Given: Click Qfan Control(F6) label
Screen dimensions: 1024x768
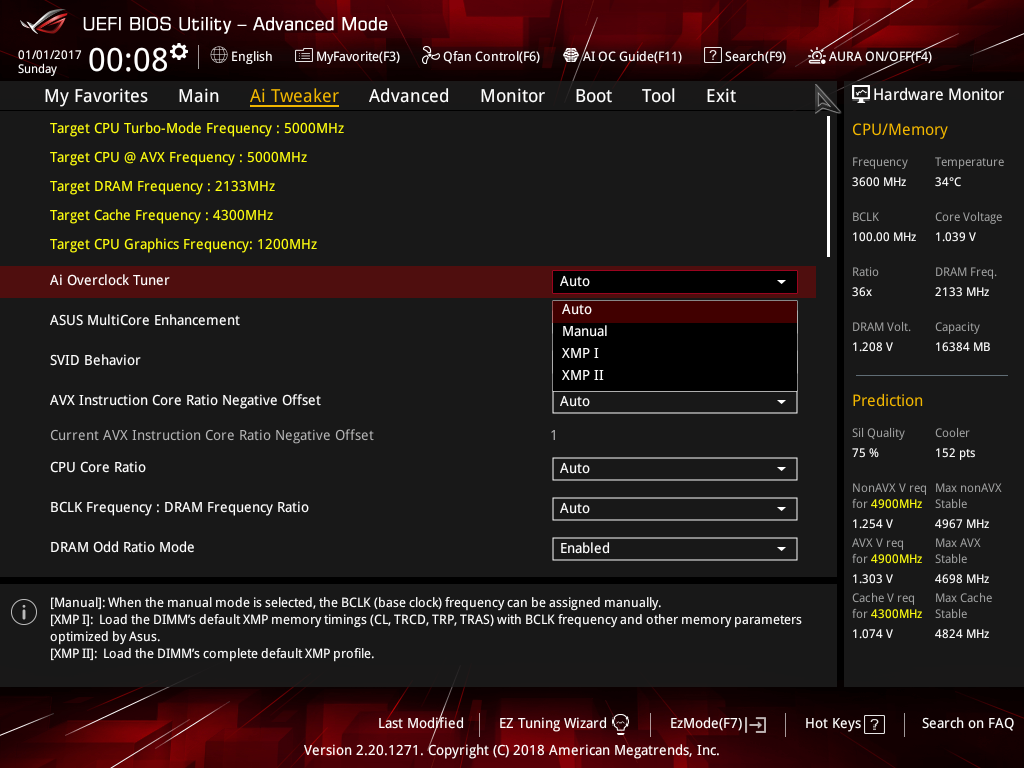Looking at the screenshot, I should pos(491,56).
